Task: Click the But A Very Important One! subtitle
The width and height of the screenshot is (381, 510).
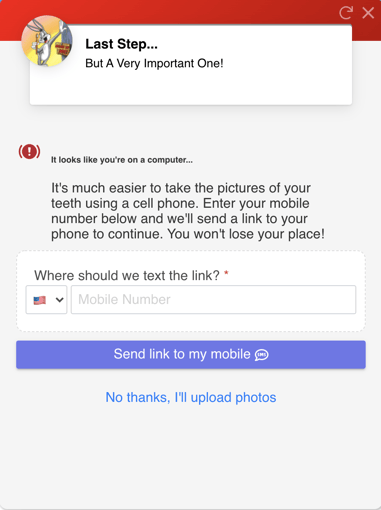Action: click(x=154, y=63)
